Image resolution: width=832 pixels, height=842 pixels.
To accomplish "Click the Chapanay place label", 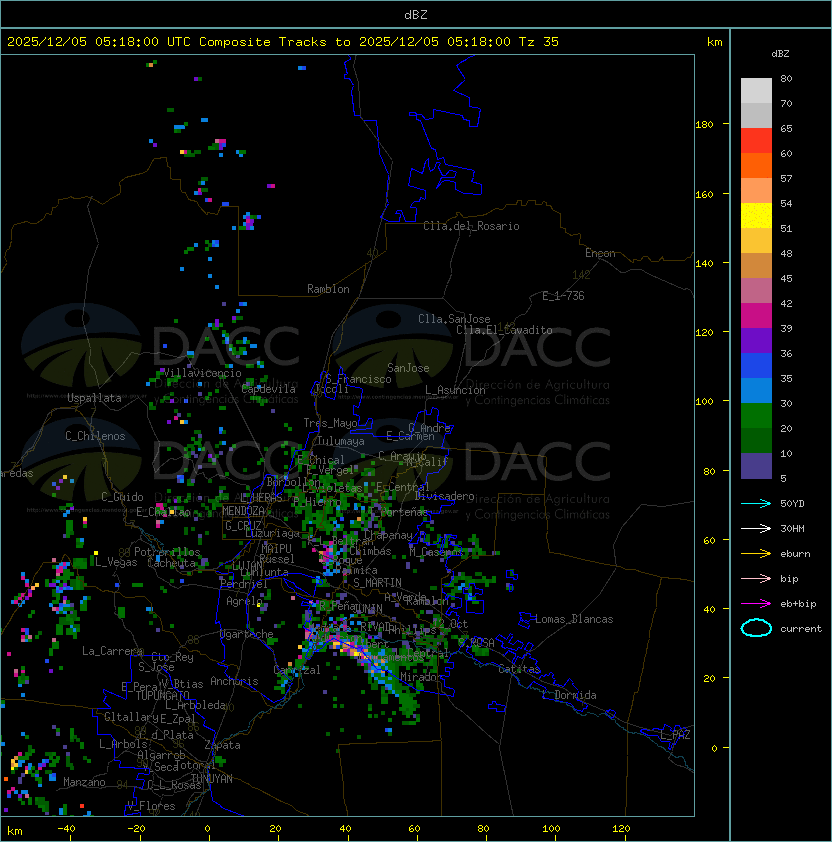I will click(x=388, y=535).
